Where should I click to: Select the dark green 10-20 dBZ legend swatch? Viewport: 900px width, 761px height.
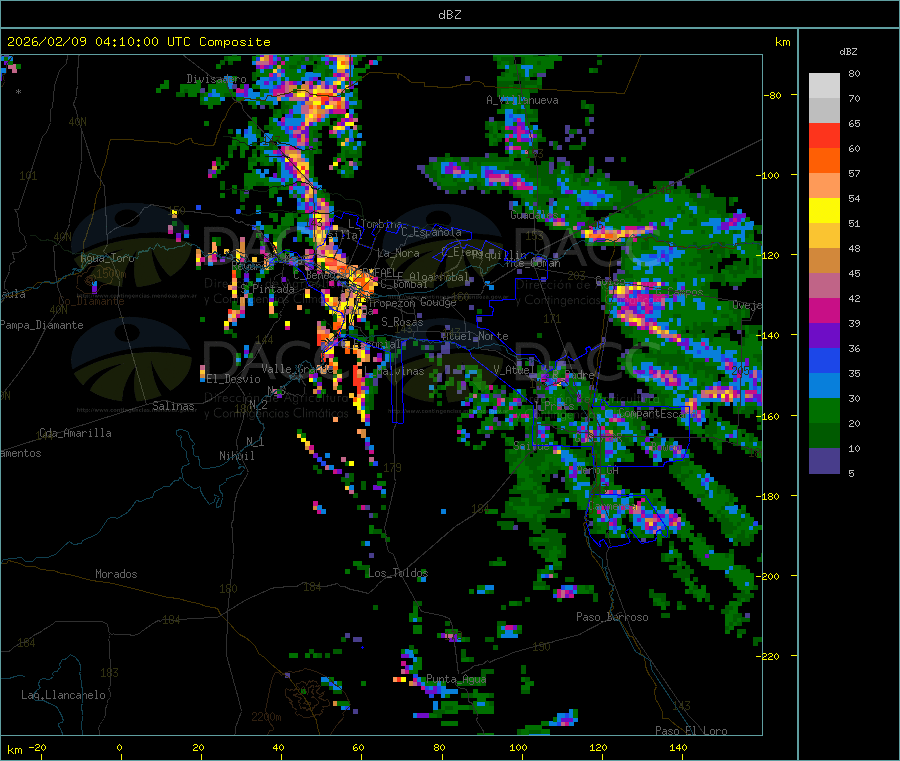tap(824, 436)
